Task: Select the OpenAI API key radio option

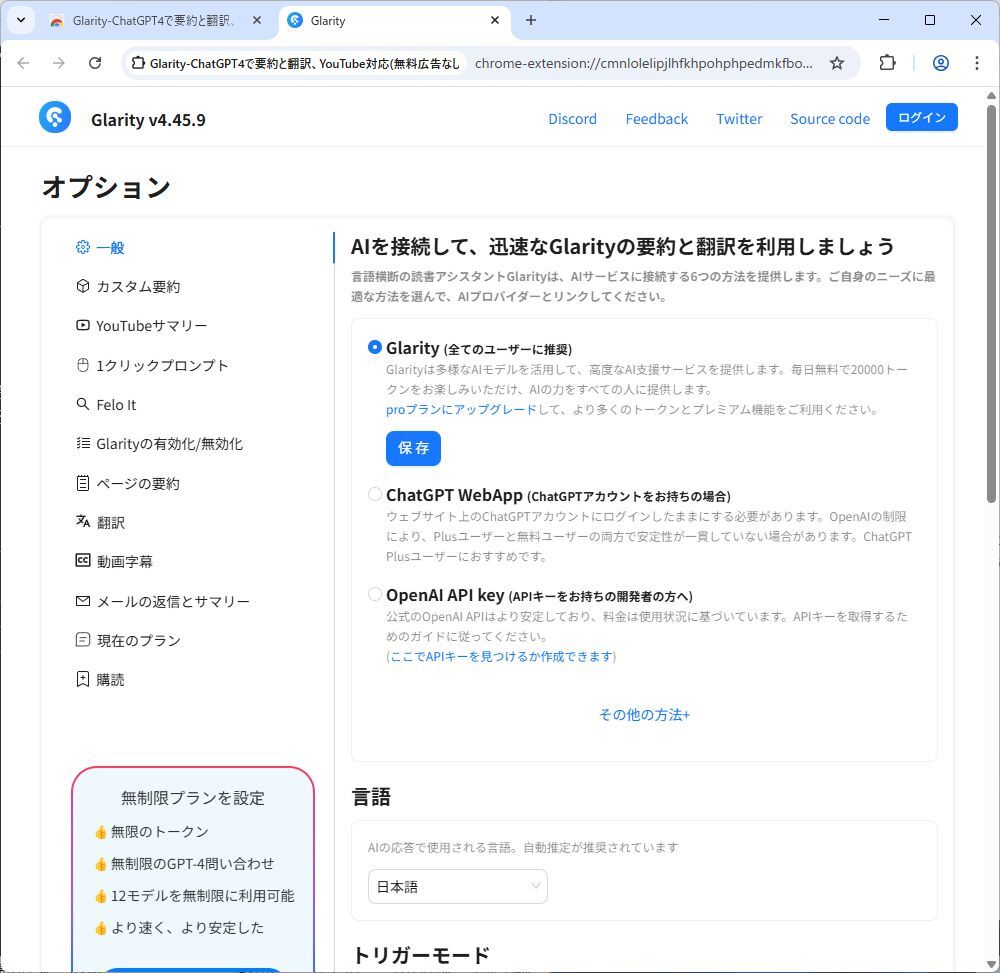Action: 375,594
